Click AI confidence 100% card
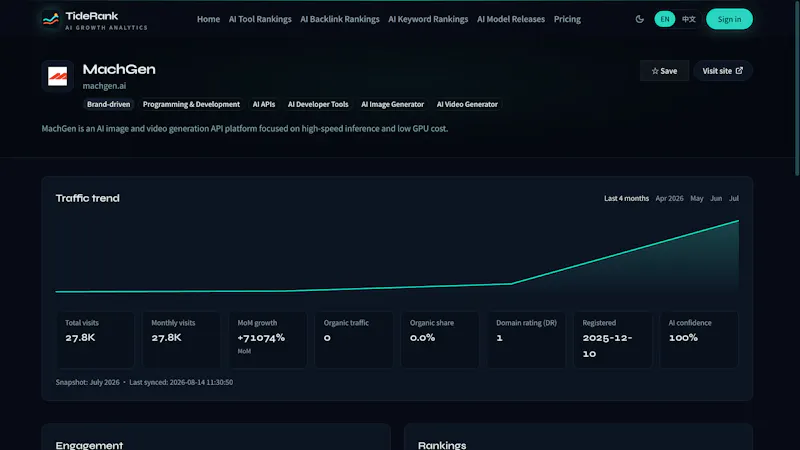Viewport: 800px width, 450px height. tap(699, 340)
